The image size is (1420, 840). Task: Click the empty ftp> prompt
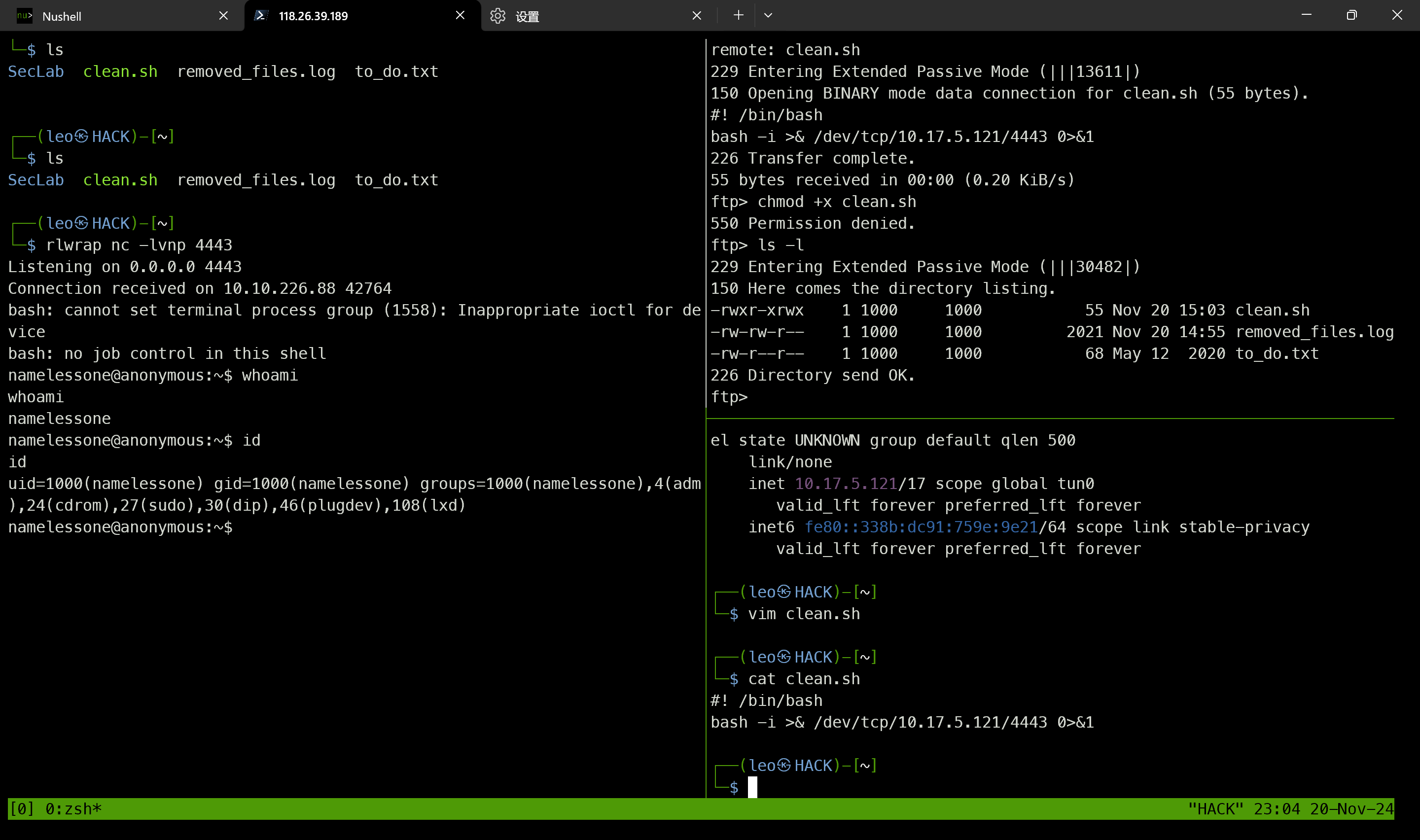(729, 397)
